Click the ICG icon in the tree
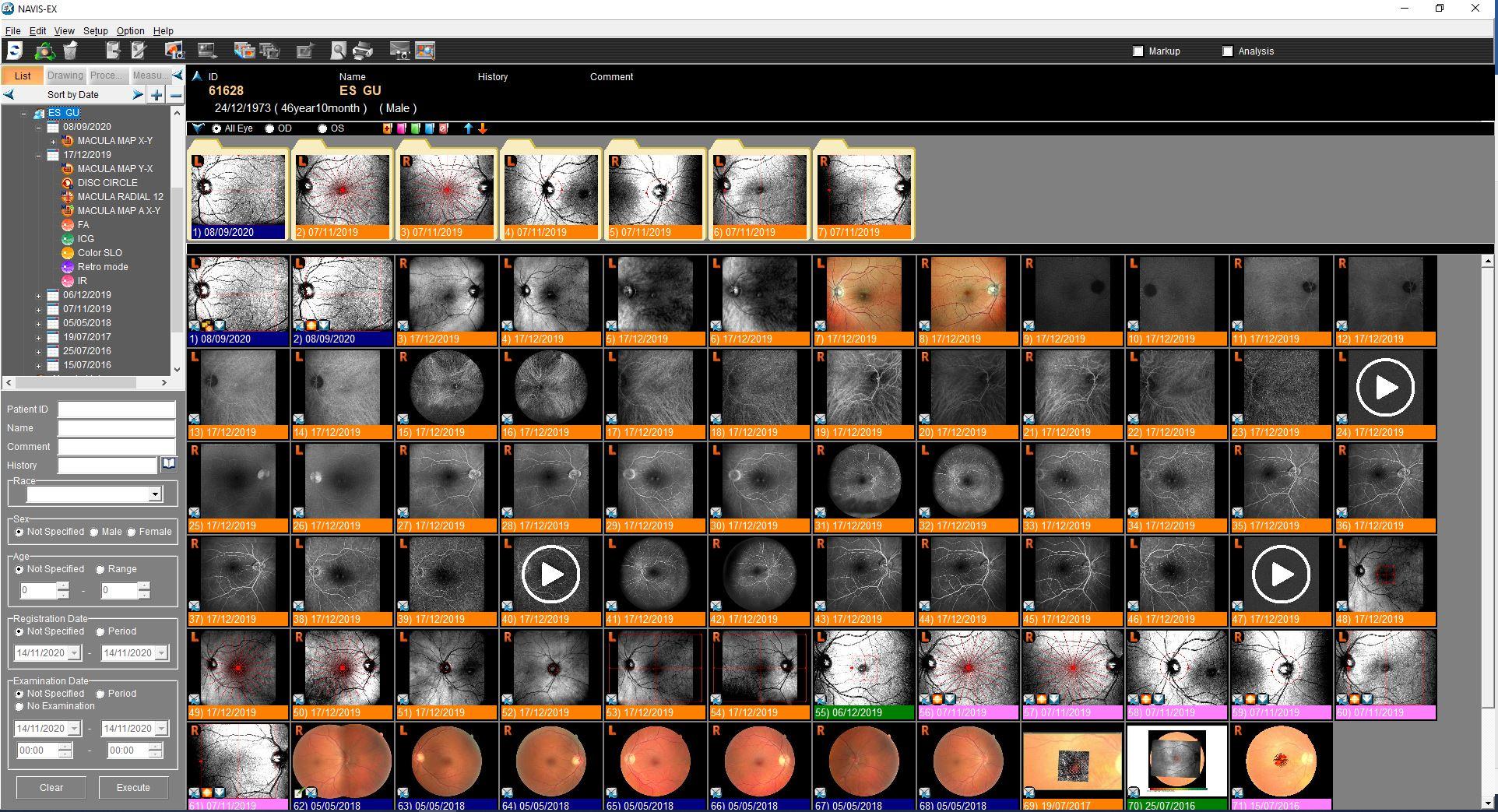This screenshot has width=1498, height=812. (68, 239)
